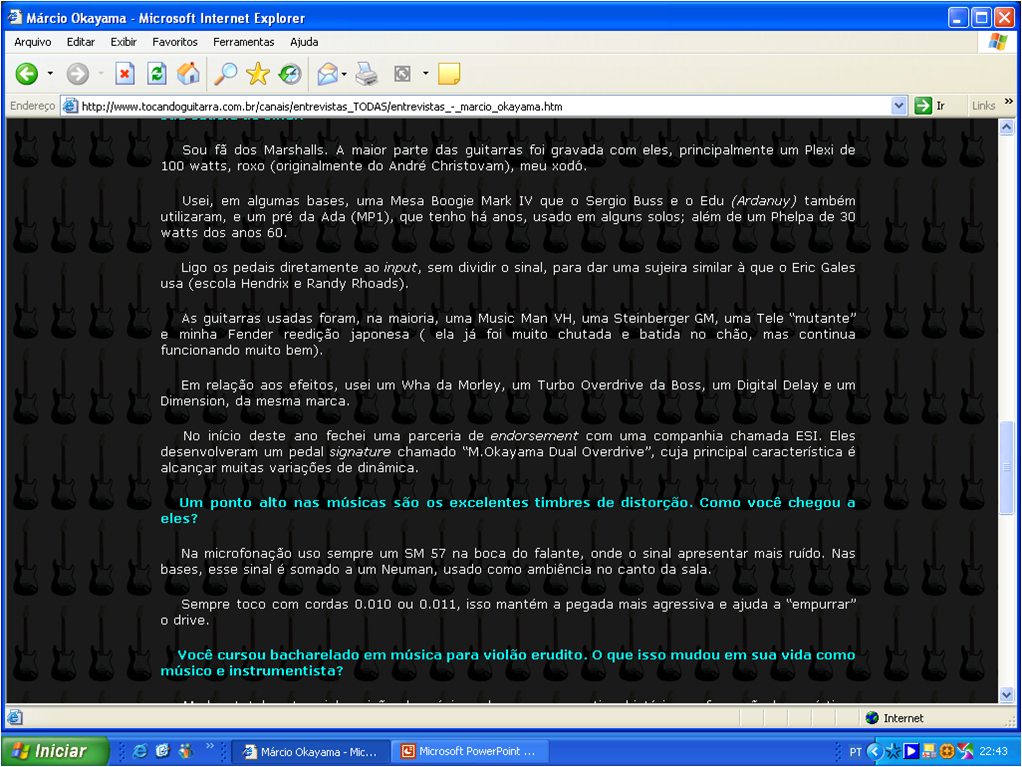Click the Windows flag logo icon
The height and width of the screenshot is (767, 1022).
pyautogui.click(x=998, y=42)
